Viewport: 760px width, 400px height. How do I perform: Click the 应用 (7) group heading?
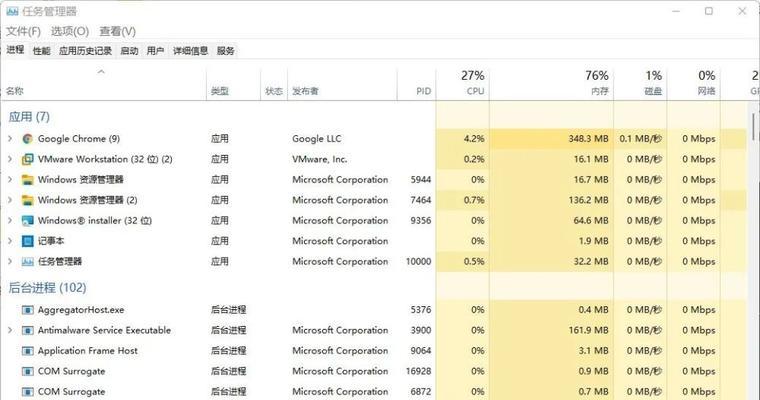[x=29, y=117]
